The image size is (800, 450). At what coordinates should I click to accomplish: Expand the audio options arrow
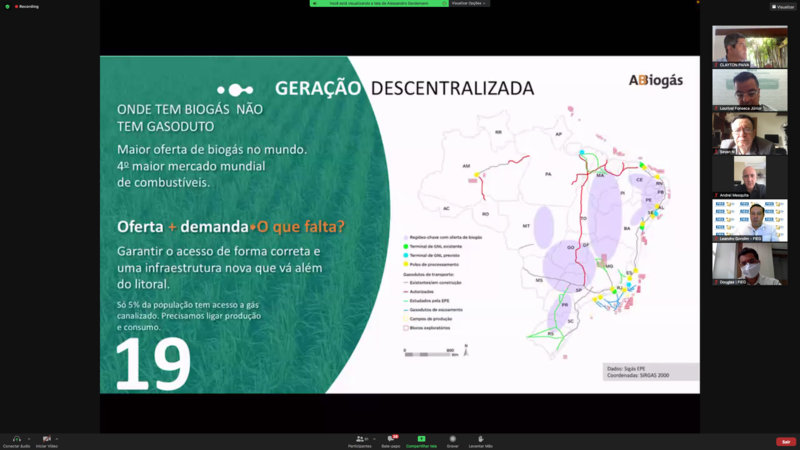[28, 438]
